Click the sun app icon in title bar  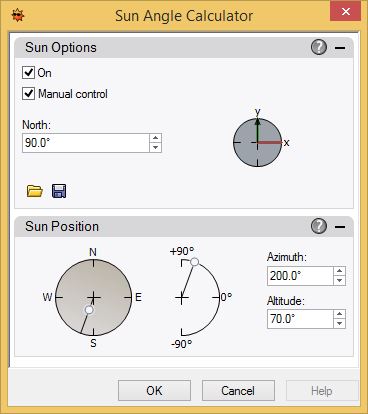(18, 15)
